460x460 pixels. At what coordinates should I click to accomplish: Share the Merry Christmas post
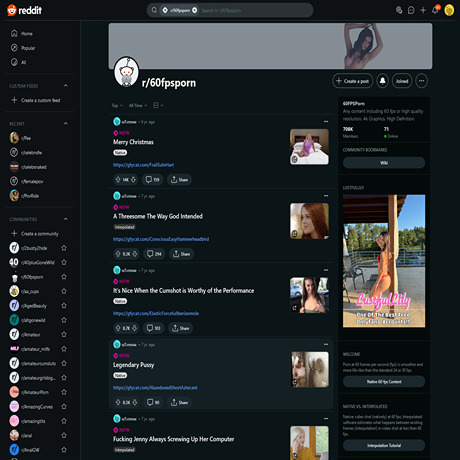point(179,180)
